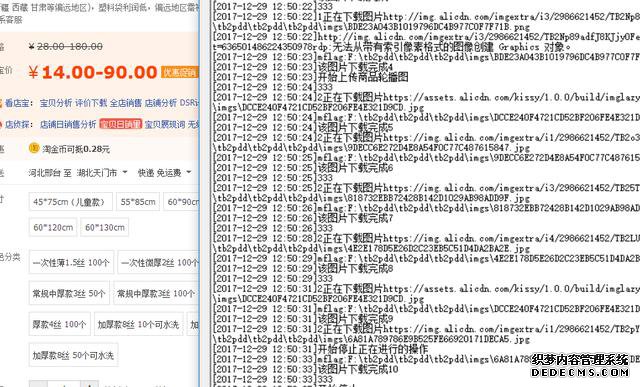The height and width of the screenshot is (387, 640).
Task: Click the 看店宝 logo icon
Action: pos(1,103)
